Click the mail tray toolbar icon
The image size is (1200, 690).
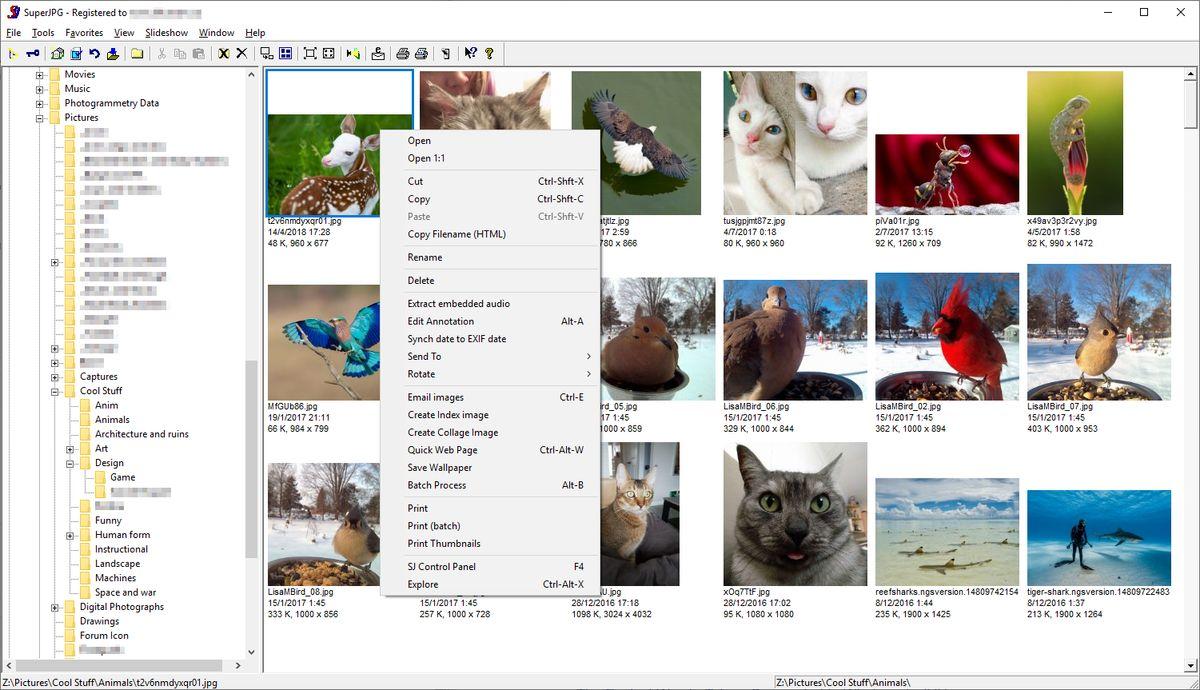click(378, 53)
